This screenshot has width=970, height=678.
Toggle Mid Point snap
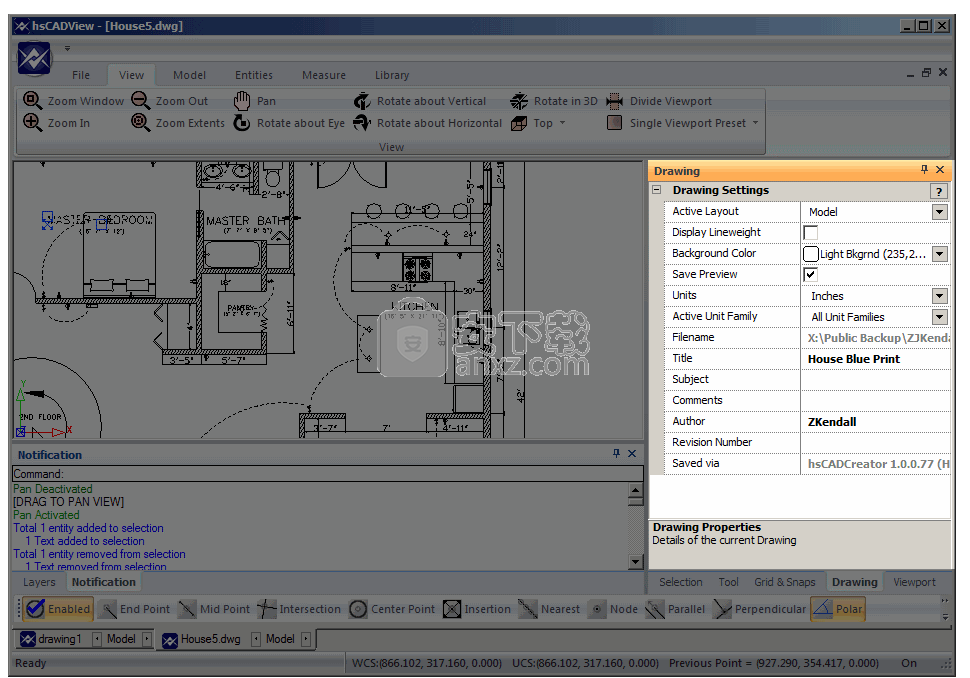click(214, 609)
